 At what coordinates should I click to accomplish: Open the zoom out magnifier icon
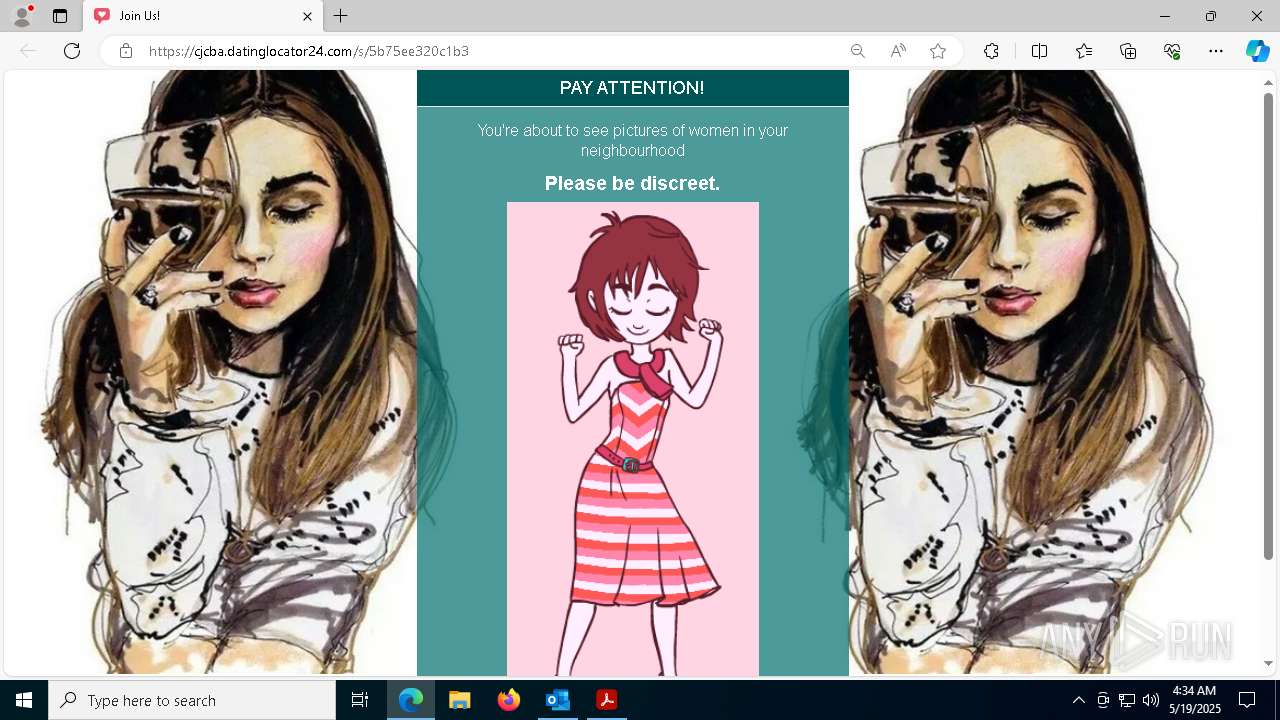pos(857,51)
